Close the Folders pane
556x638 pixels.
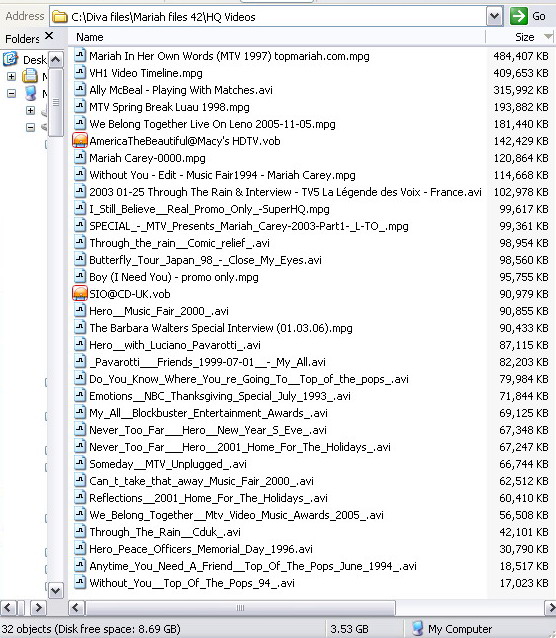tap(49, 36)
